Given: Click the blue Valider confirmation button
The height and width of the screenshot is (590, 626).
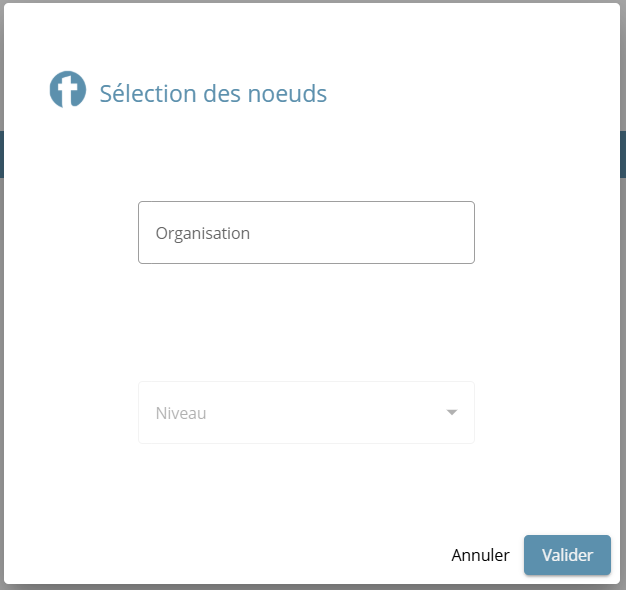Looking at the screenshot, I should click(x=567, y=555).
